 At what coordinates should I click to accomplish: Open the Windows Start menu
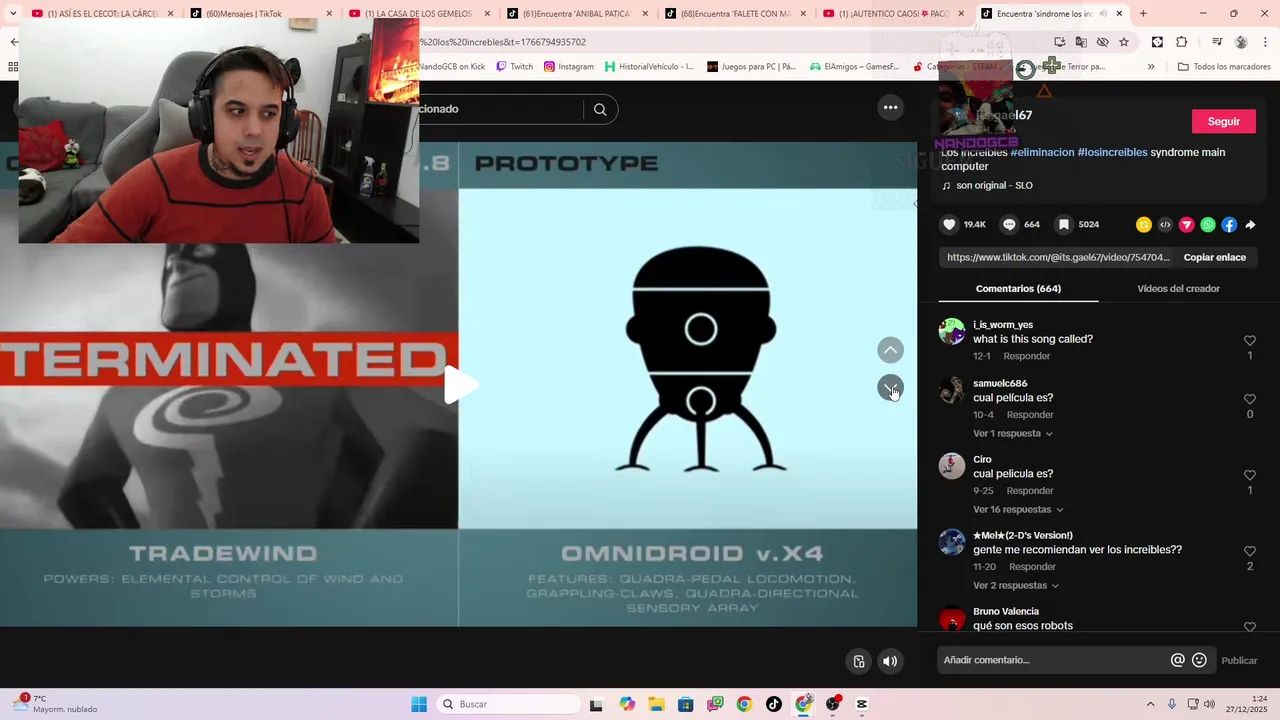click(419, 704)
